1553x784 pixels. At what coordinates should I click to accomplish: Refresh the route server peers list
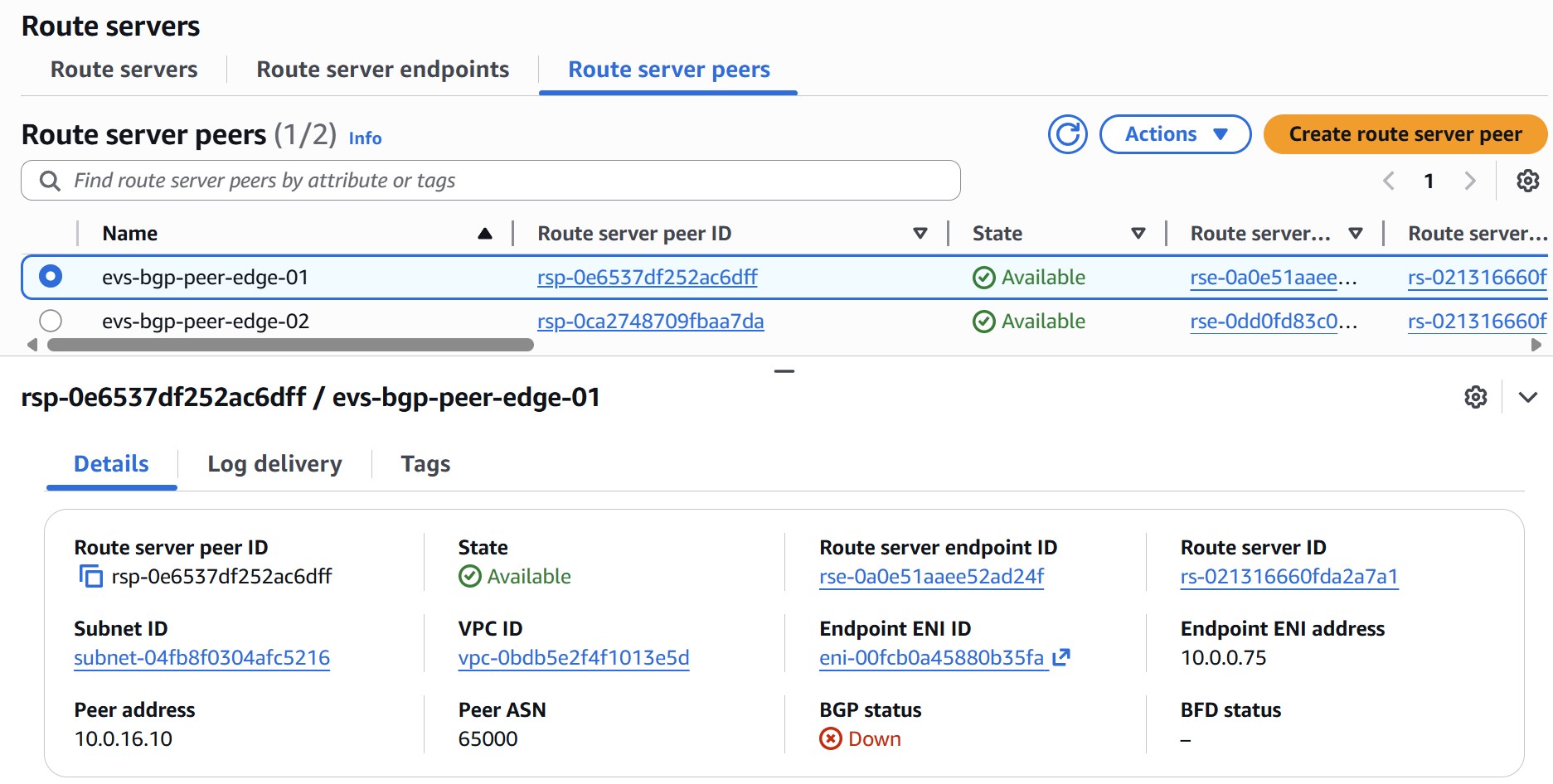pyautogui.click(x=1068, y=133)
